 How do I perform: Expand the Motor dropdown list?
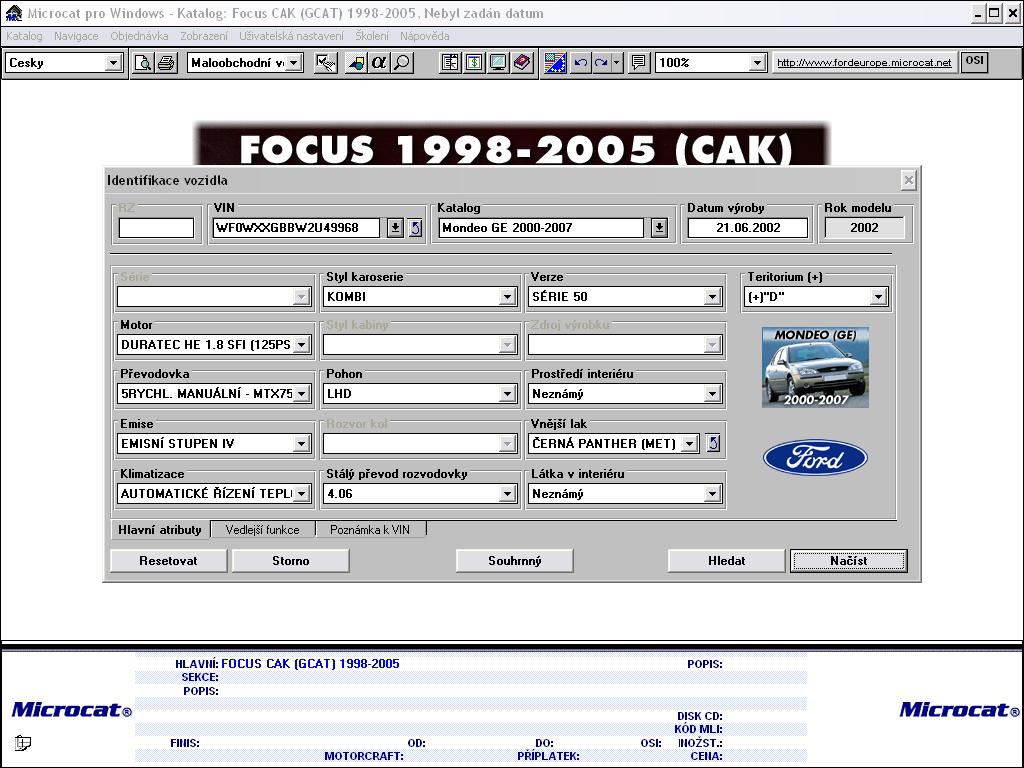301,345
